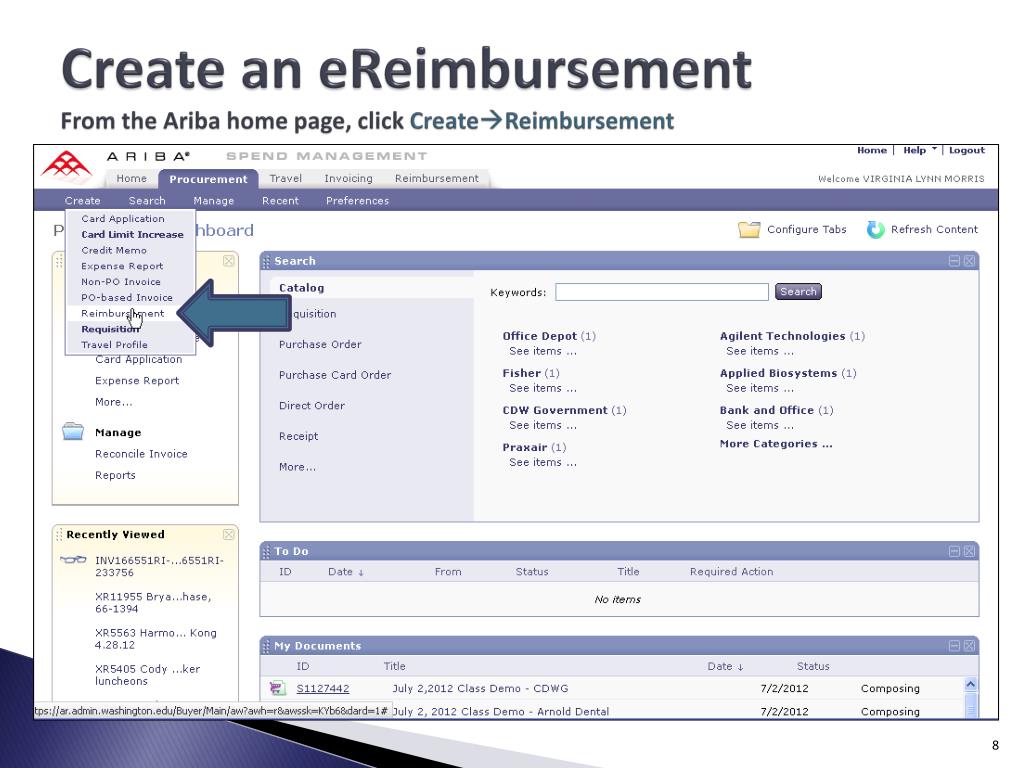Screen dimensions: 1024x768
Task: Click the To Do panel drag handle
Action: [x=266, y=551]
